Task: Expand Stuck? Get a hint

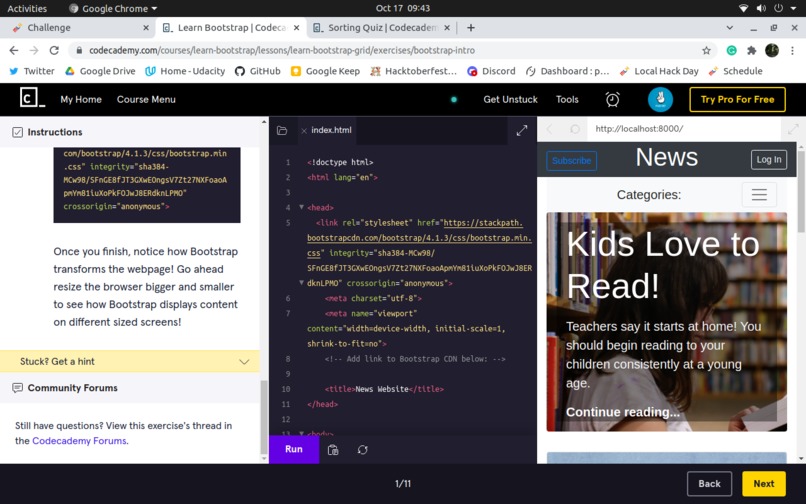Action: (x=130, y=362)
